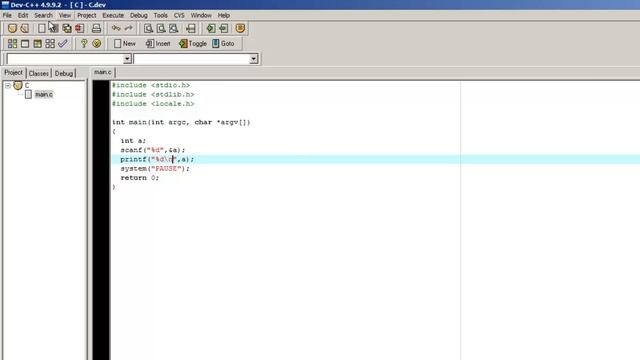Click the Find magnifier icon

148,28
